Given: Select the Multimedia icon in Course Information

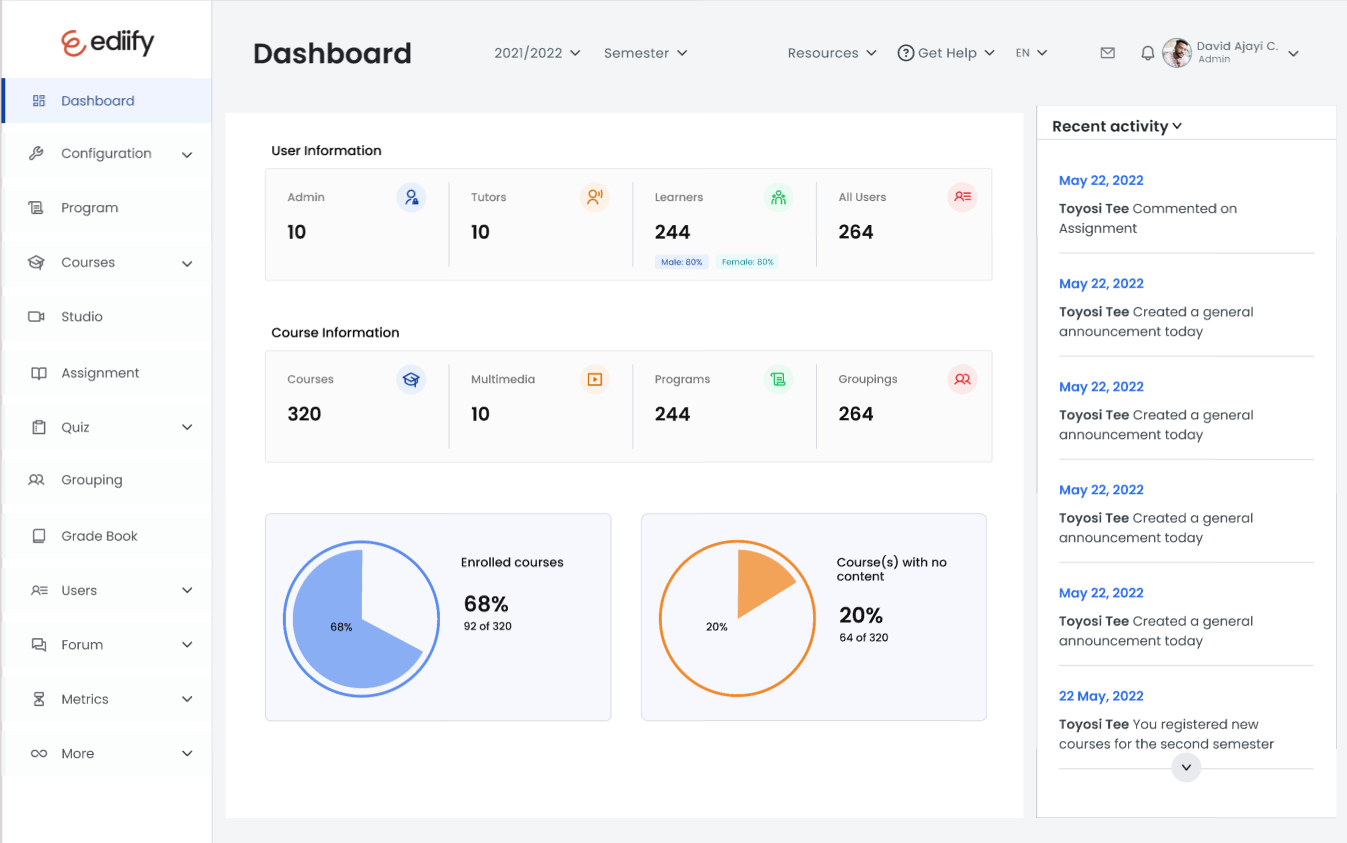Looking at the screenshot, I should pyautogui.click(x=594, y=379).
